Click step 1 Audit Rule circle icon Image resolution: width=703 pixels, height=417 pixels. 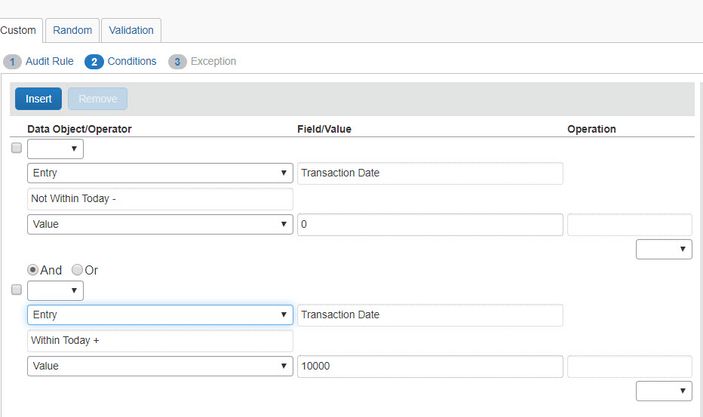coord(12,62)
